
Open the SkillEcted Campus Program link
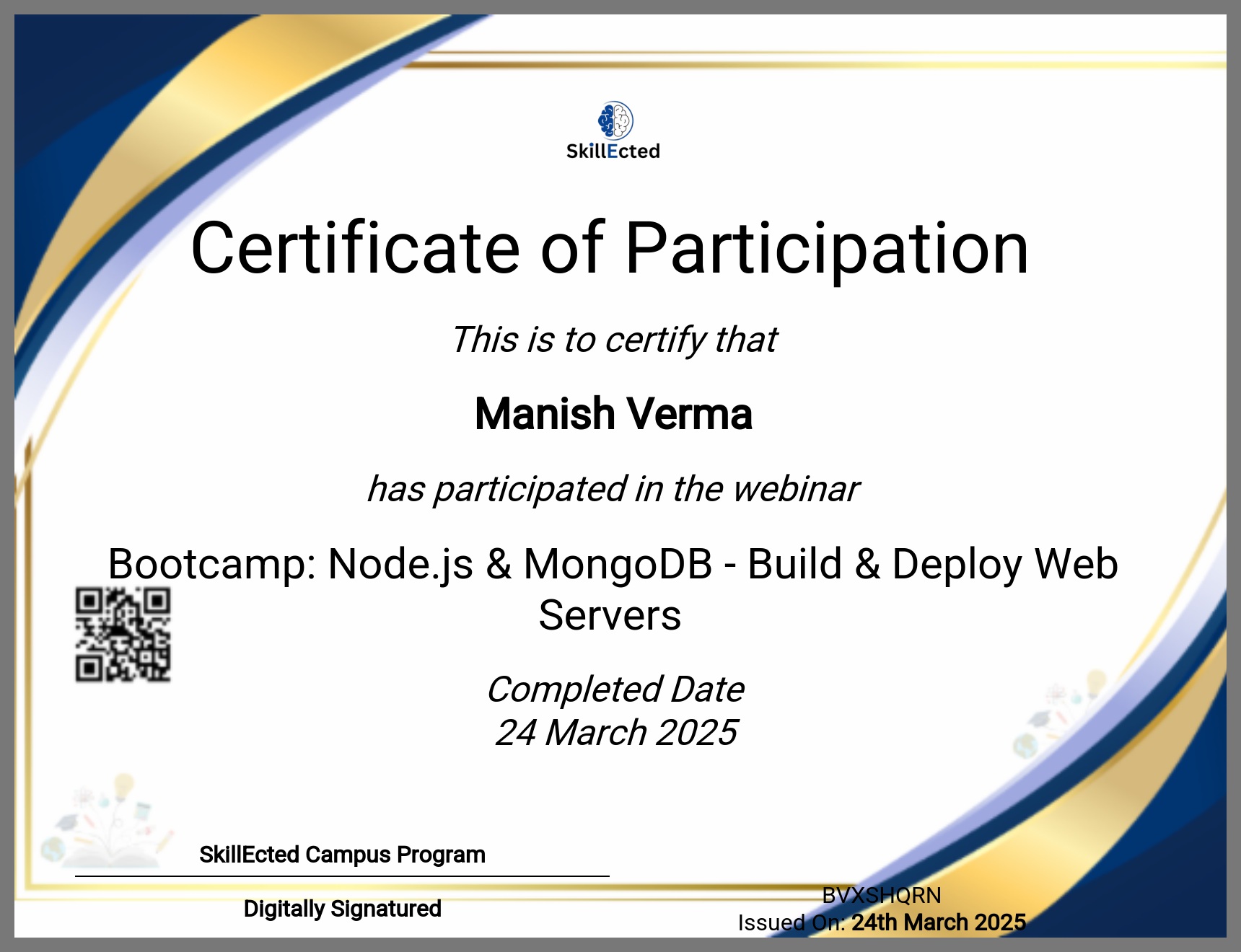(x=342, y=855)
